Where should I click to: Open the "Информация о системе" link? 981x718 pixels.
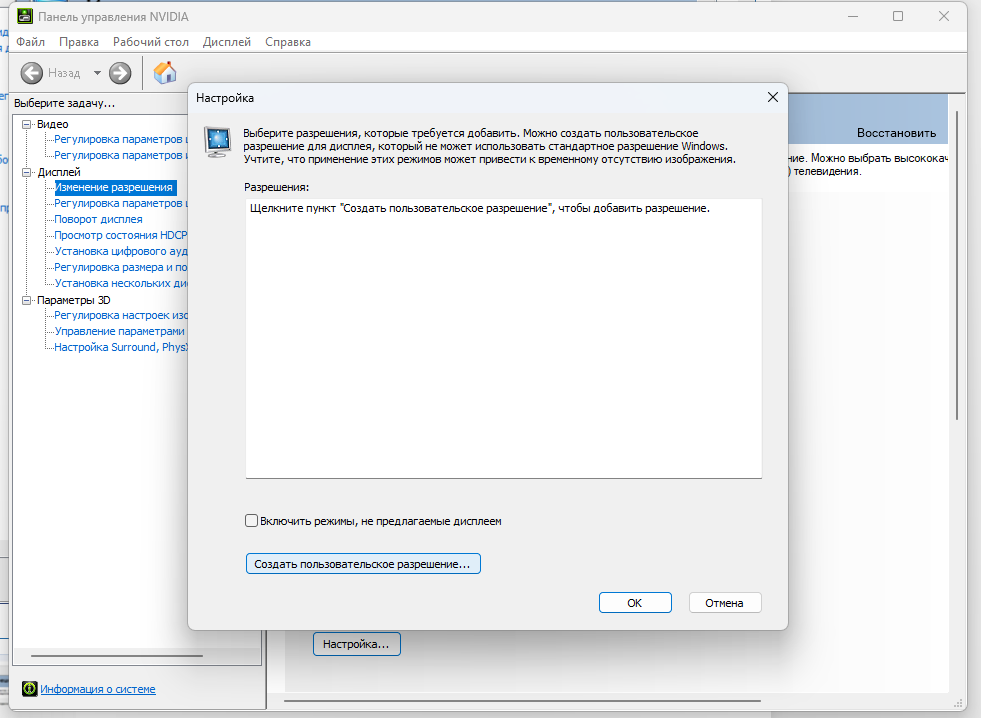[x=98, y=689]
